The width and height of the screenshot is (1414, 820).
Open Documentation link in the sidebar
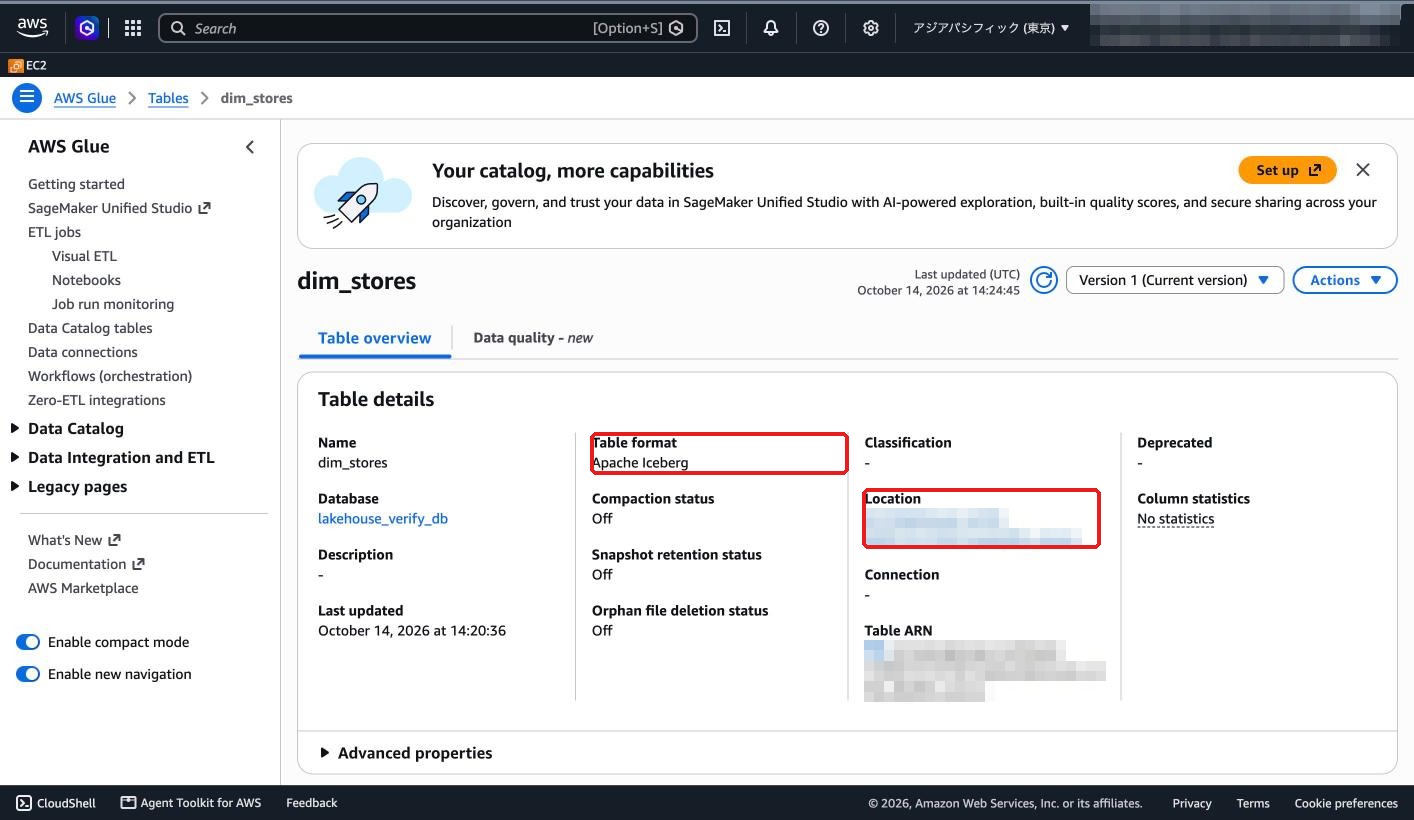86,564
